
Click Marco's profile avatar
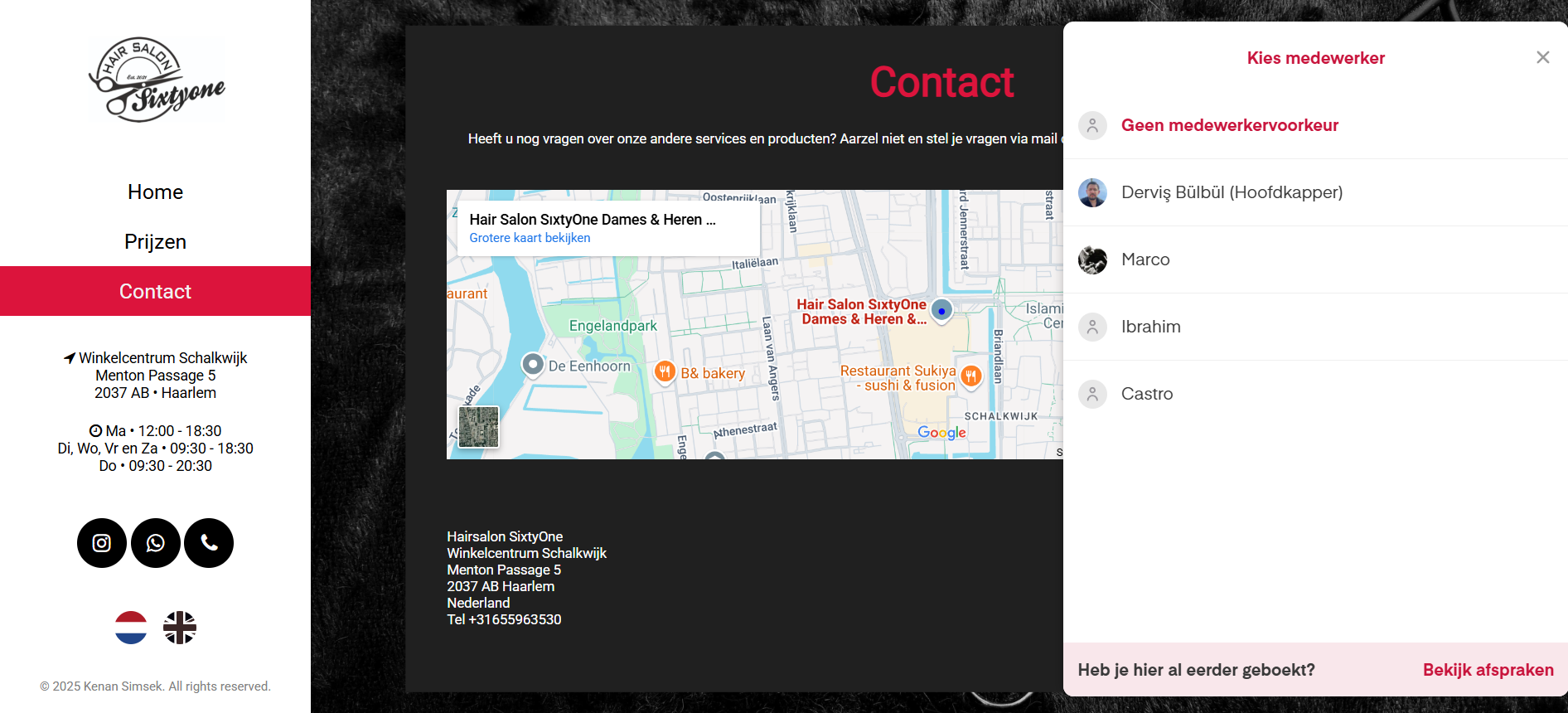[x=1092, y=259]
